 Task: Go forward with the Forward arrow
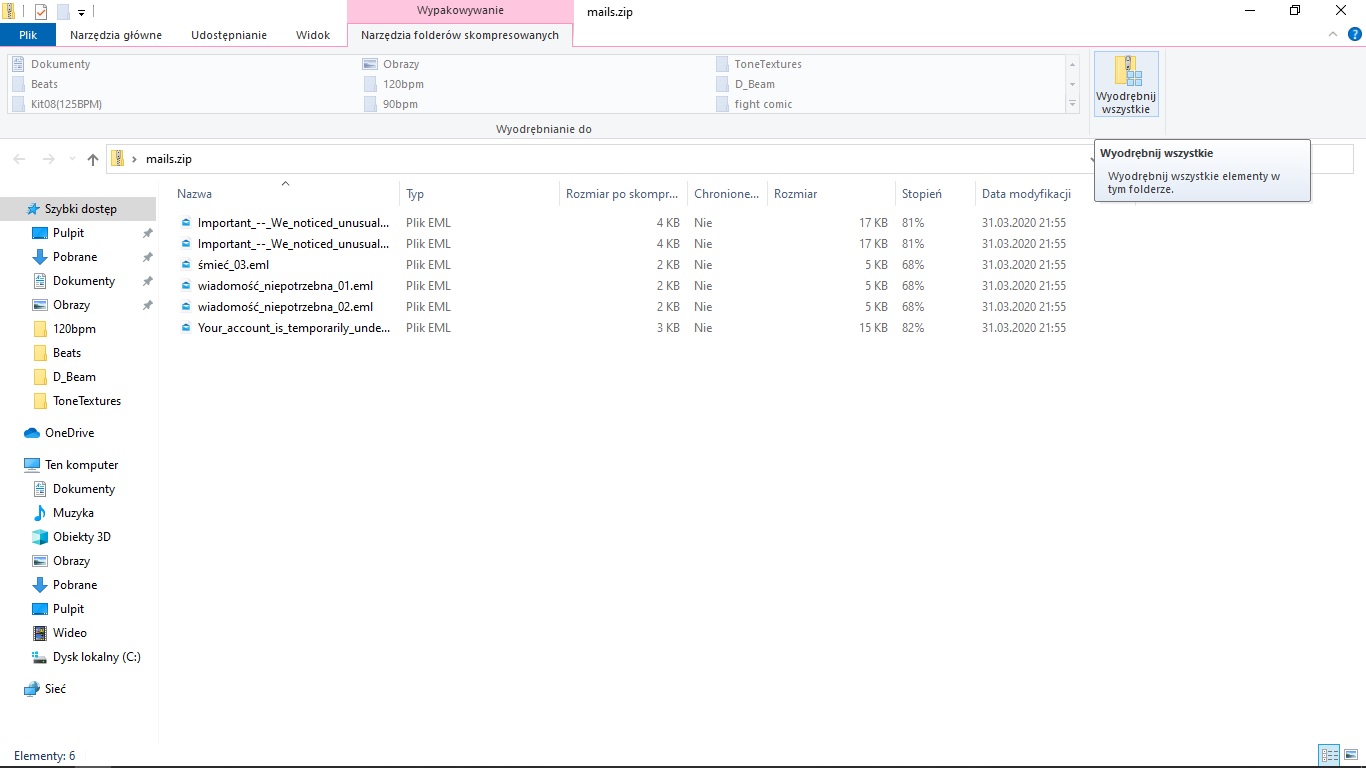click(48, 159)
